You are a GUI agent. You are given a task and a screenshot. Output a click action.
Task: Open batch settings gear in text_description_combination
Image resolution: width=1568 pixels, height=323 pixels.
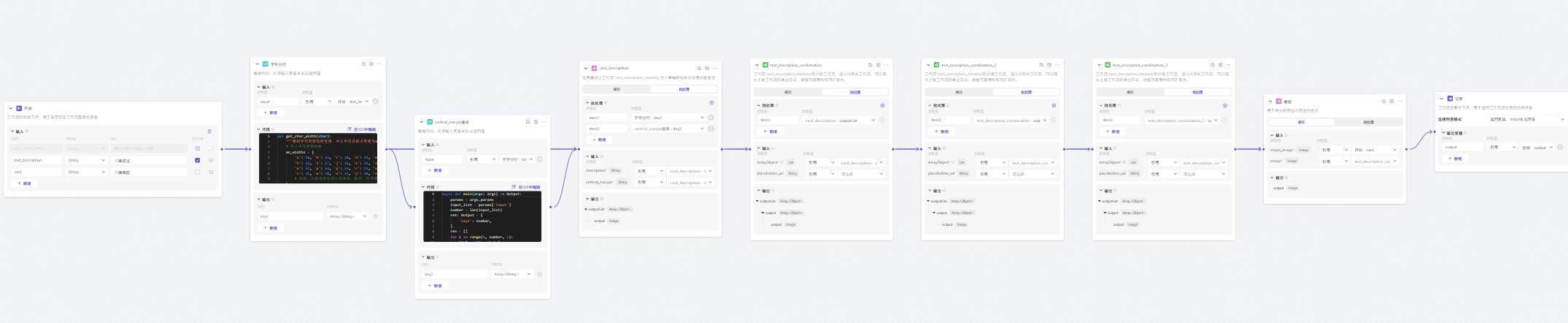882,105
